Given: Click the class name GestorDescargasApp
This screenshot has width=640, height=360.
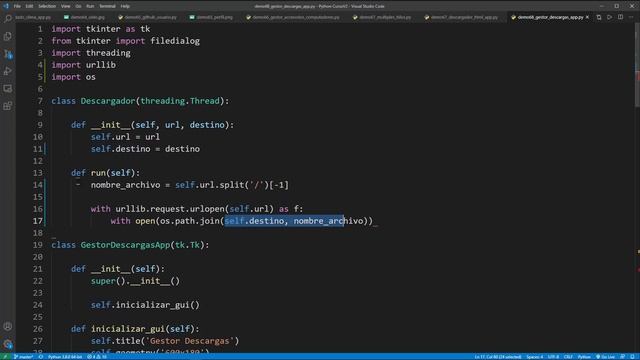Looking at the screenshot, I should 125,245.
